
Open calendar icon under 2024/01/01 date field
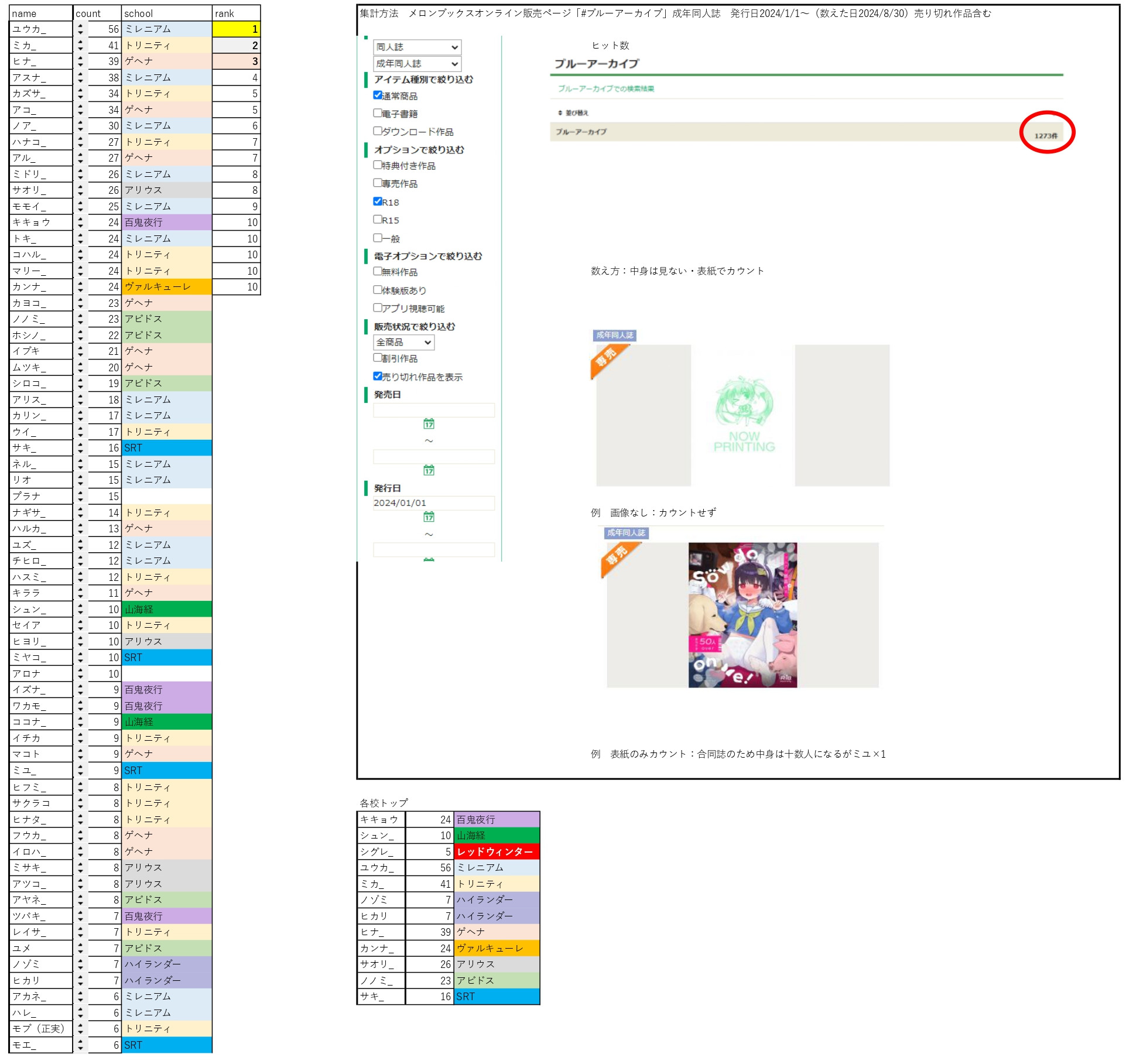pos(429,516)
